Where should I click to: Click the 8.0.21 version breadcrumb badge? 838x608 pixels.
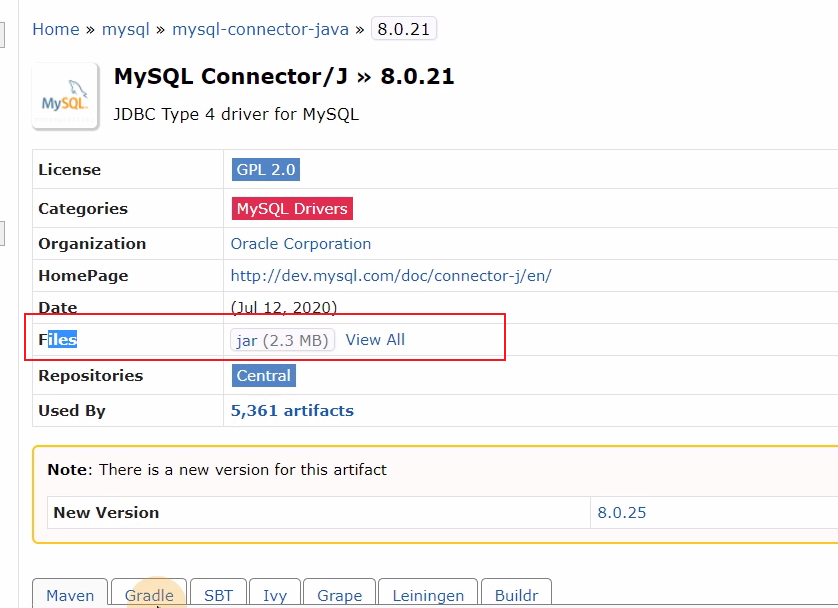pyautogui.click(x=404, y=29)
